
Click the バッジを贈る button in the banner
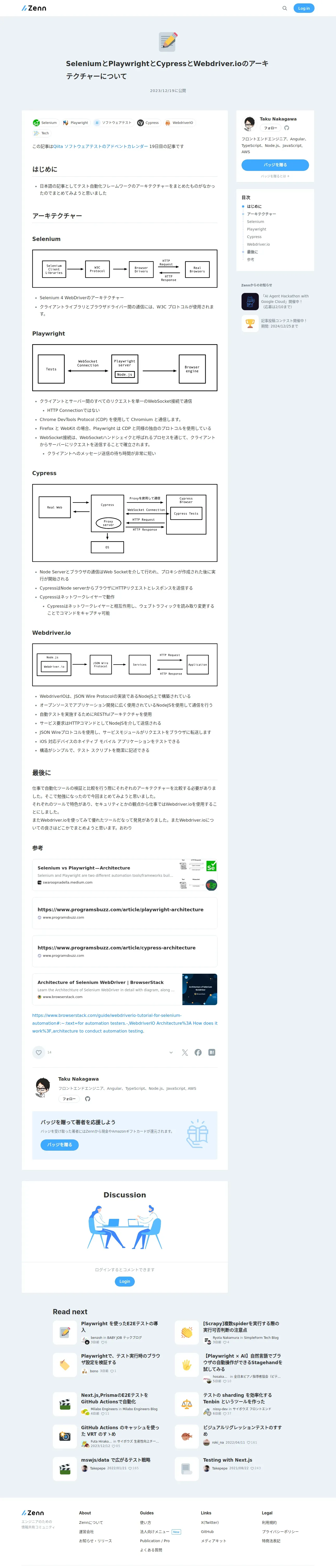pyautogui.click(x=60, y=1144)
